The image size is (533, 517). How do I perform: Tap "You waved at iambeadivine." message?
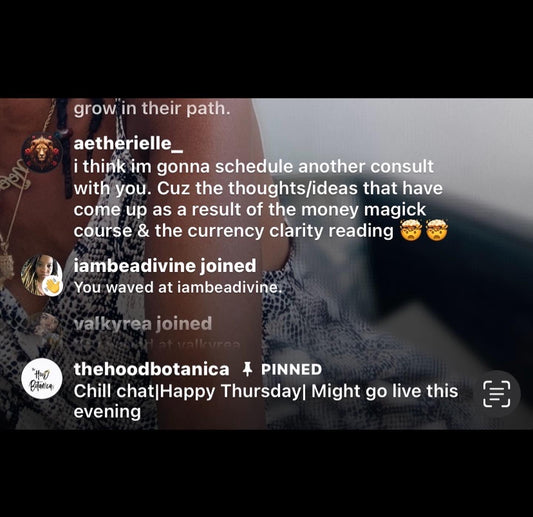[x=178, y=288]
